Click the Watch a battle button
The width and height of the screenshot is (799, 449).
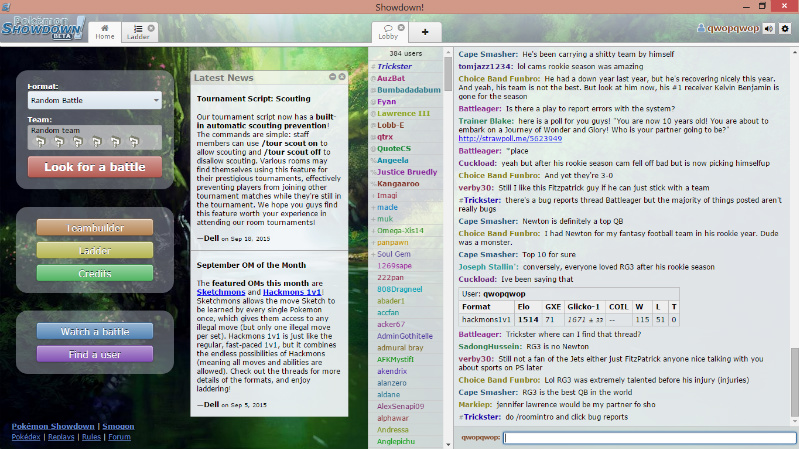coord(94,331)
